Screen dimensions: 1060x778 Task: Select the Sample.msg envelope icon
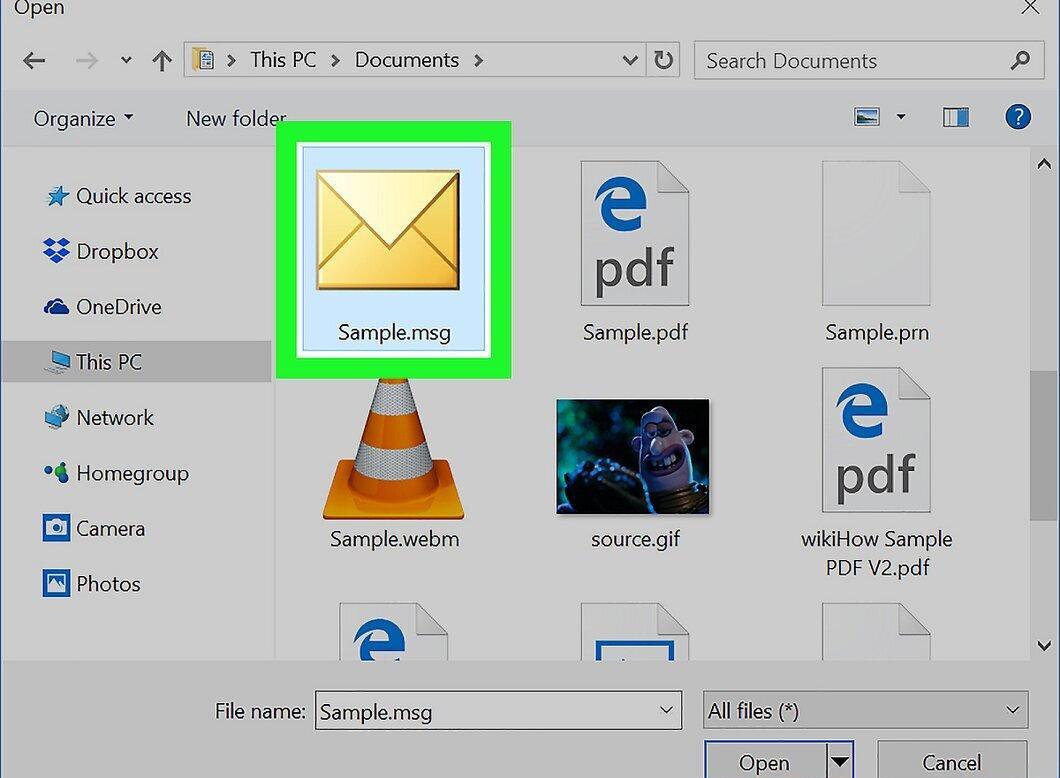(388, 230)
